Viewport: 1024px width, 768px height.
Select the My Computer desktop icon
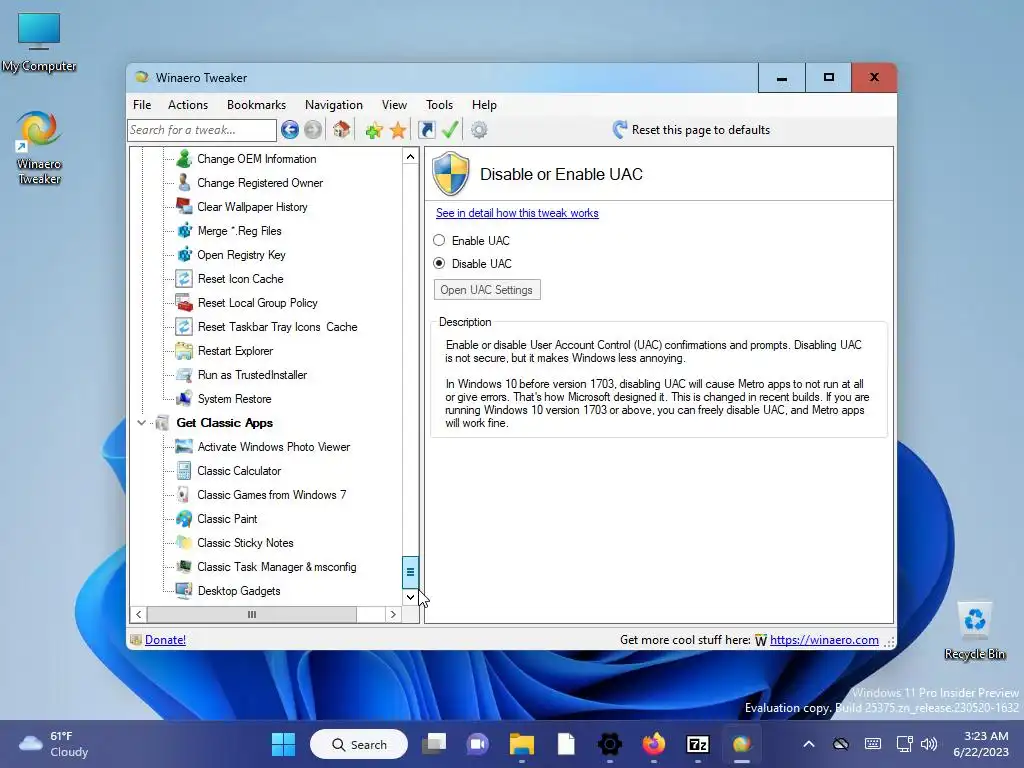[39, 42]
